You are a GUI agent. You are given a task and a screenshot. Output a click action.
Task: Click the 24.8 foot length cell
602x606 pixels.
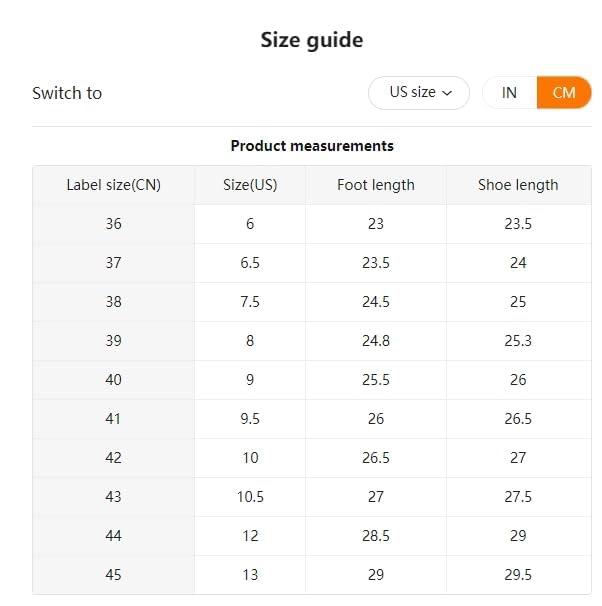[x=376, y=341]
